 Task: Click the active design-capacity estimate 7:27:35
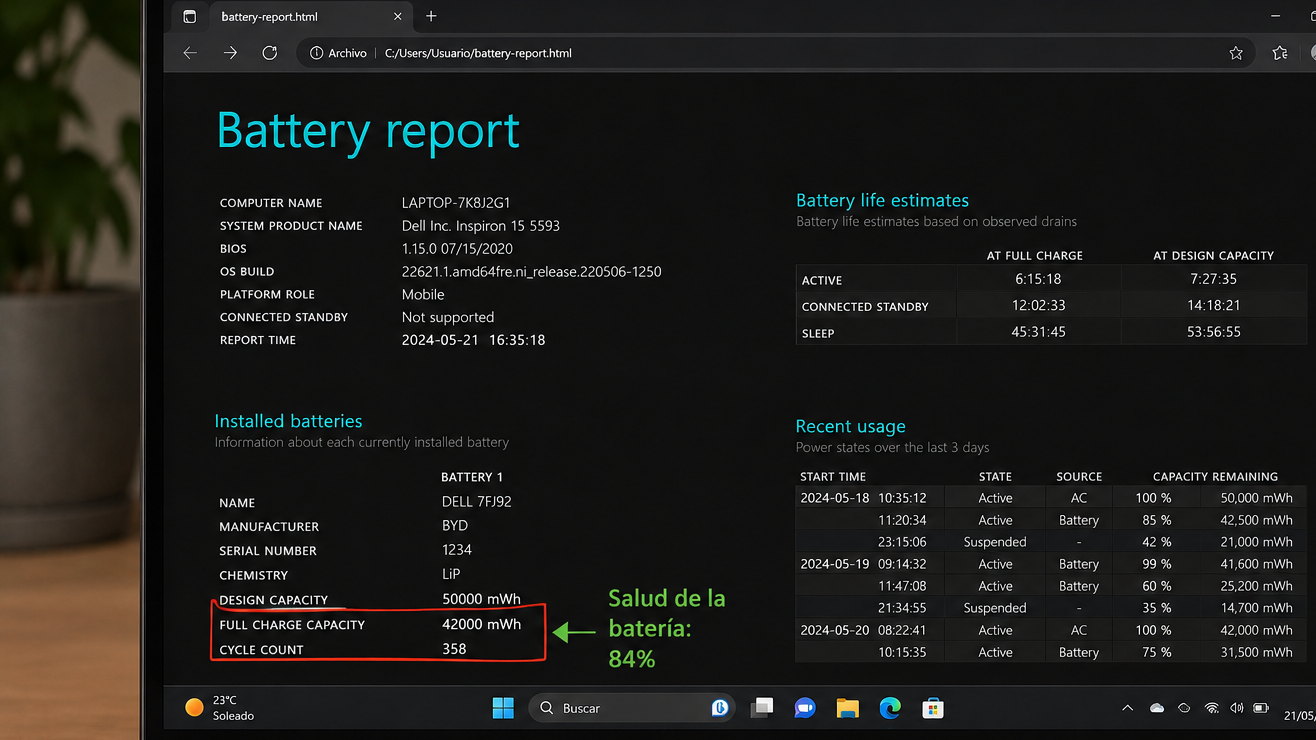[1214, 279]
